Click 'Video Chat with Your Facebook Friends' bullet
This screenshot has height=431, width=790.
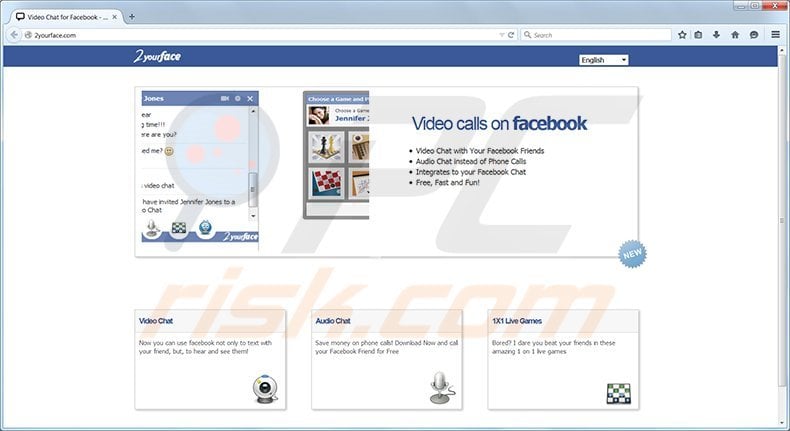[480, 151]
